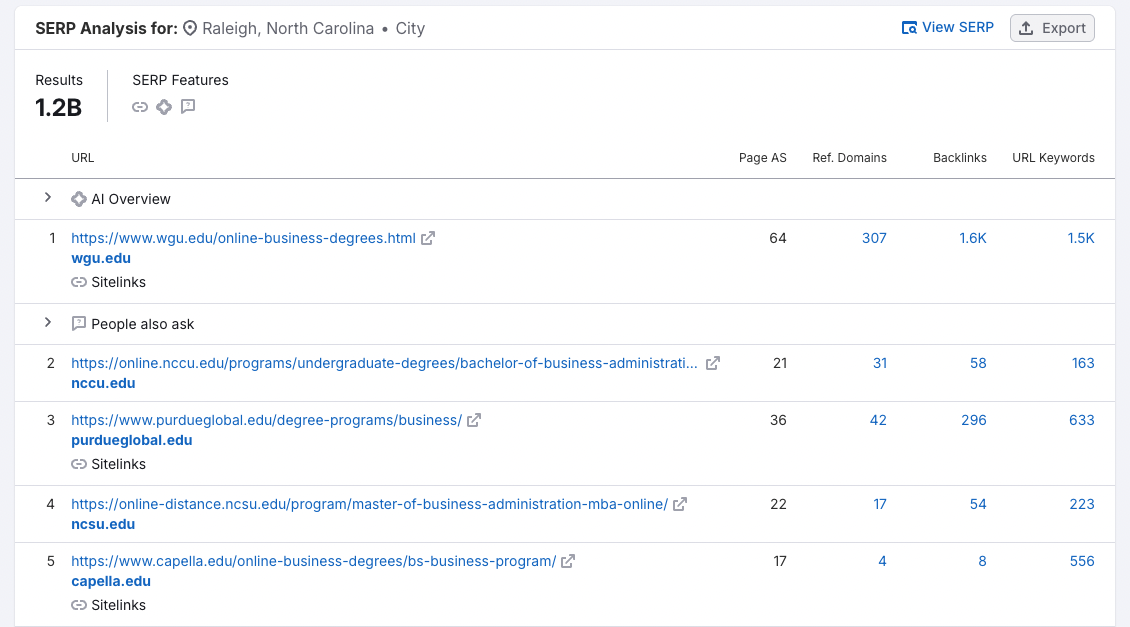Viewport: 1130px width, 627px height.
Task: Click the 556 URL keywords link for capella.edu
Action: pyautogui.click(x=1081, y=561)
